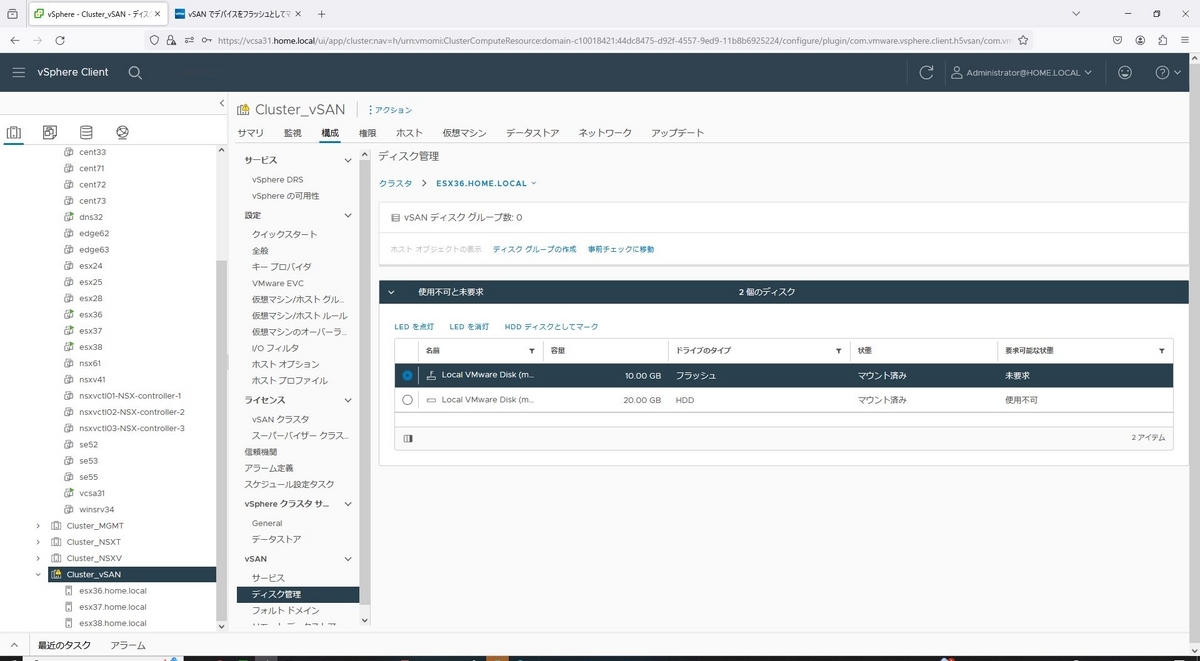
Task: Collapse the Cluster_vSAN tree node
Action: point(38,575)
